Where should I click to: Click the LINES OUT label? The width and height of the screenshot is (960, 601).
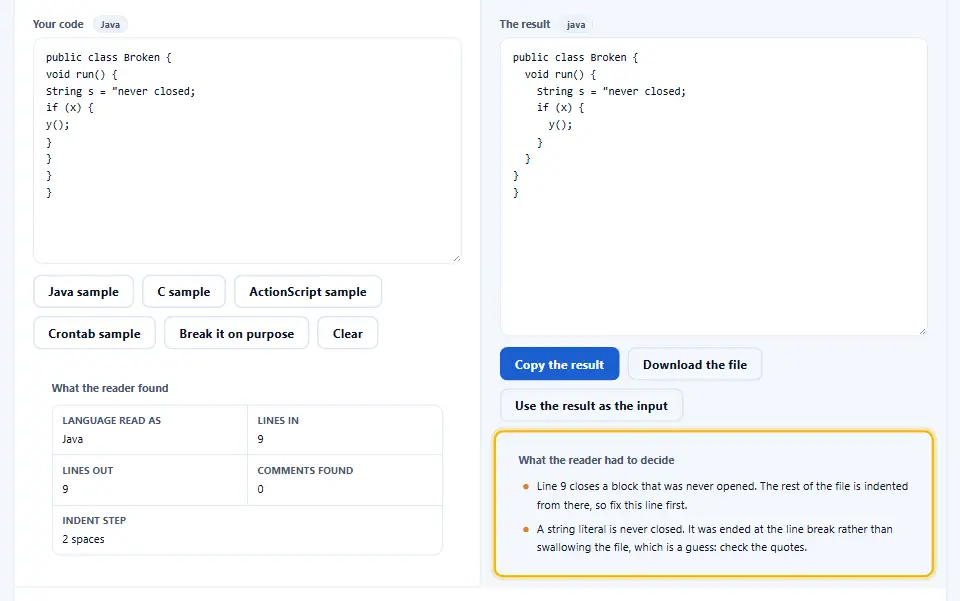(x=88, y=471)
